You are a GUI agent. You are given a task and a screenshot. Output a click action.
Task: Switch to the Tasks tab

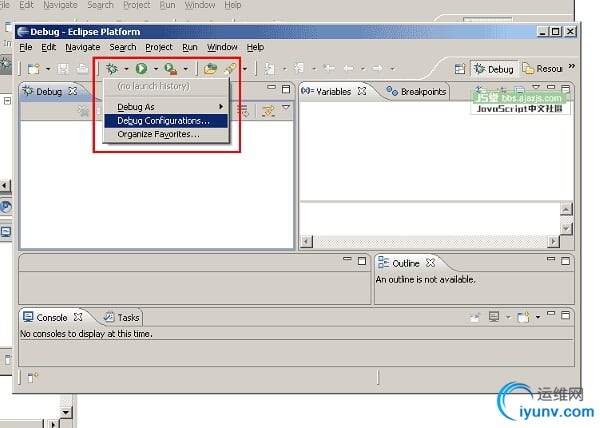[122, 317]
